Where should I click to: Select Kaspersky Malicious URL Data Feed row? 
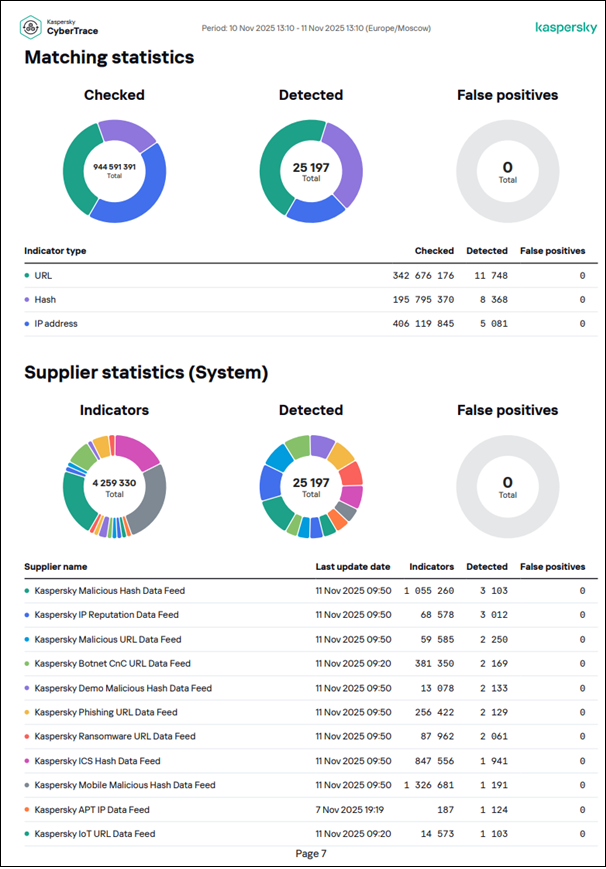click(311, 640)
